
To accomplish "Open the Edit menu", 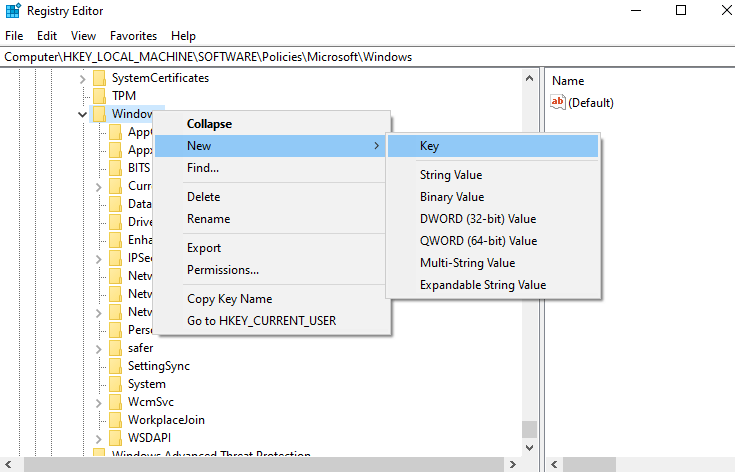I will 47,36.
